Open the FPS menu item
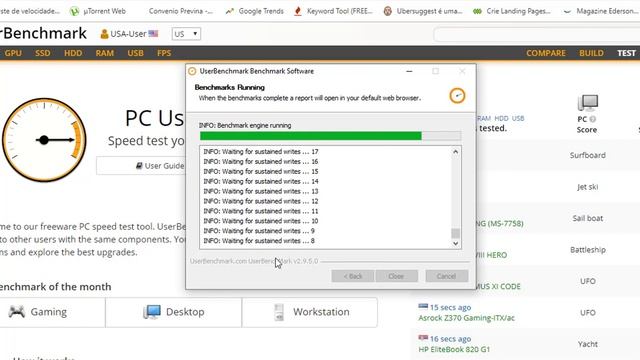Viewport: 640px width, 360px height. [164, 53]
